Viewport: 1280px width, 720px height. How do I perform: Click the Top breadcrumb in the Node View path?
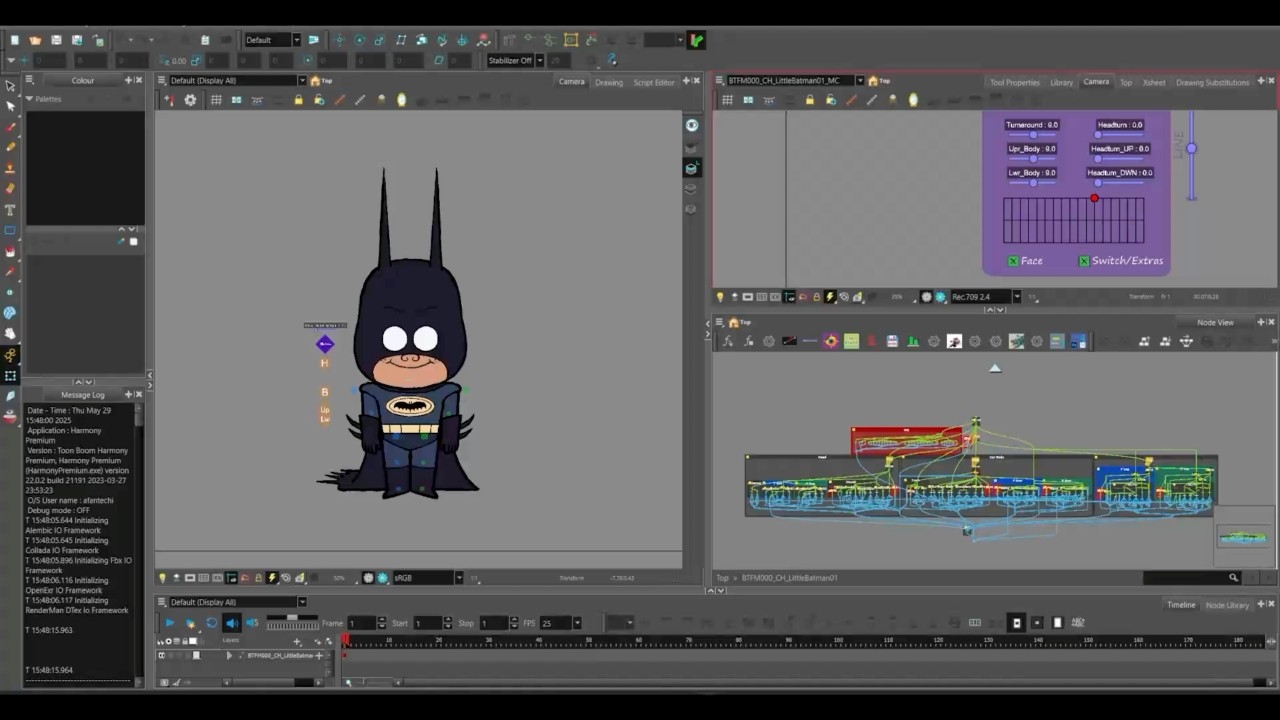(x=722, y=578)
